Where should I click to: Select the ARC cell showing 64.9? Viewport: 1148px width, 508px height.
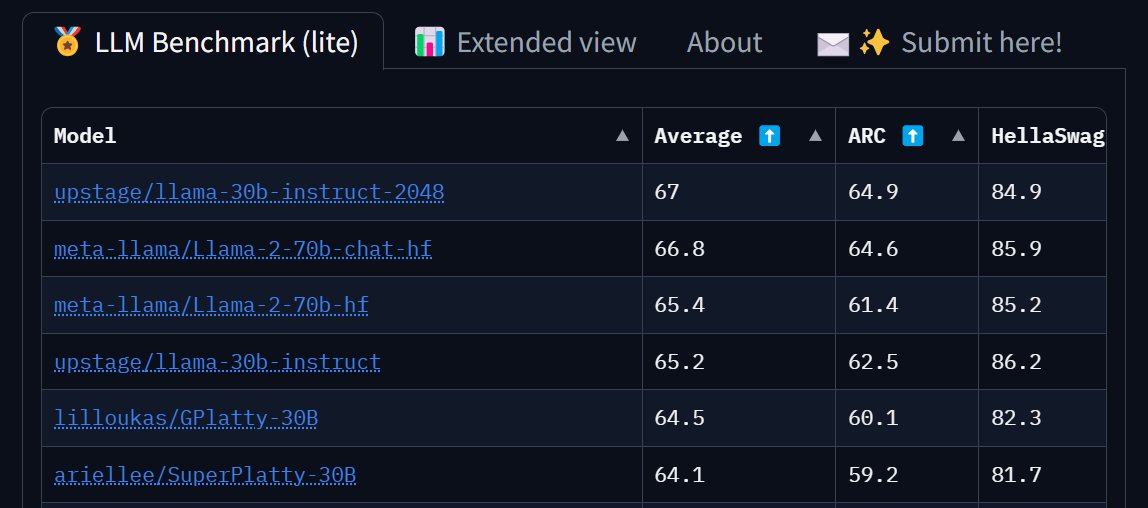tap(907, 193)
